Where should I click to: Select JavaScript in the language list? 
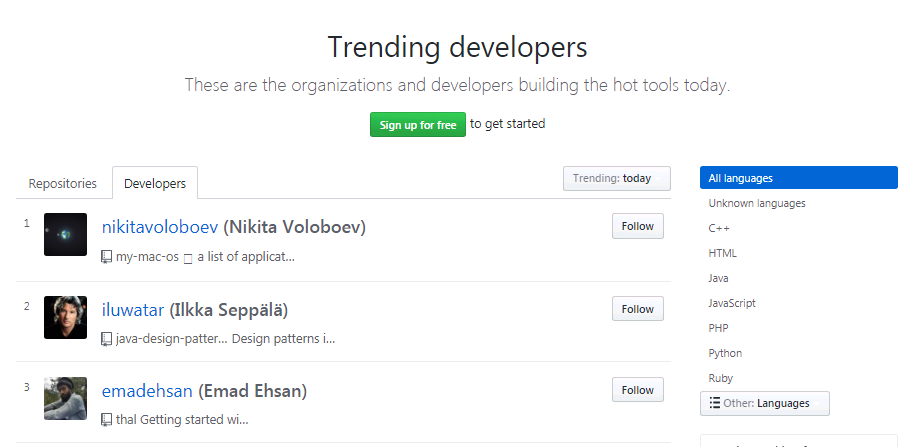click(732, 303)
